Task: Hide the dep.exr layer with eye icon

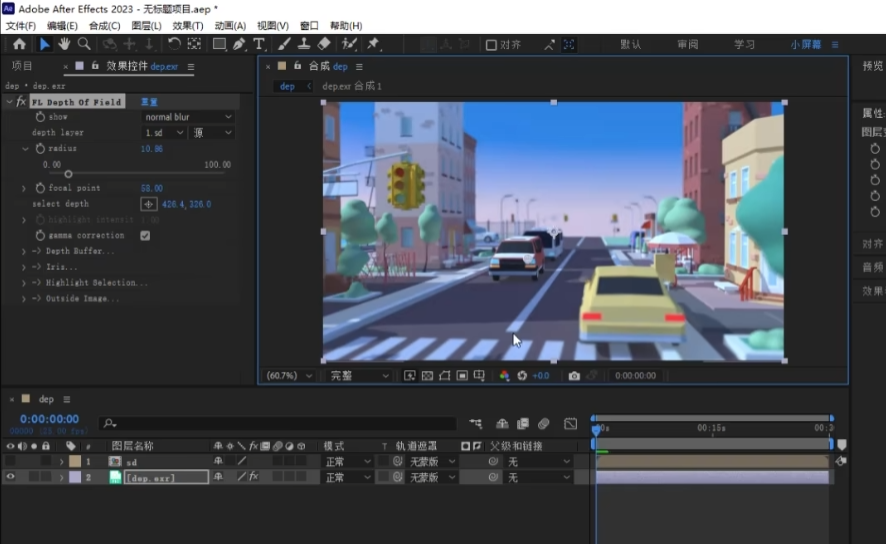Action: (x=11, y=478)
